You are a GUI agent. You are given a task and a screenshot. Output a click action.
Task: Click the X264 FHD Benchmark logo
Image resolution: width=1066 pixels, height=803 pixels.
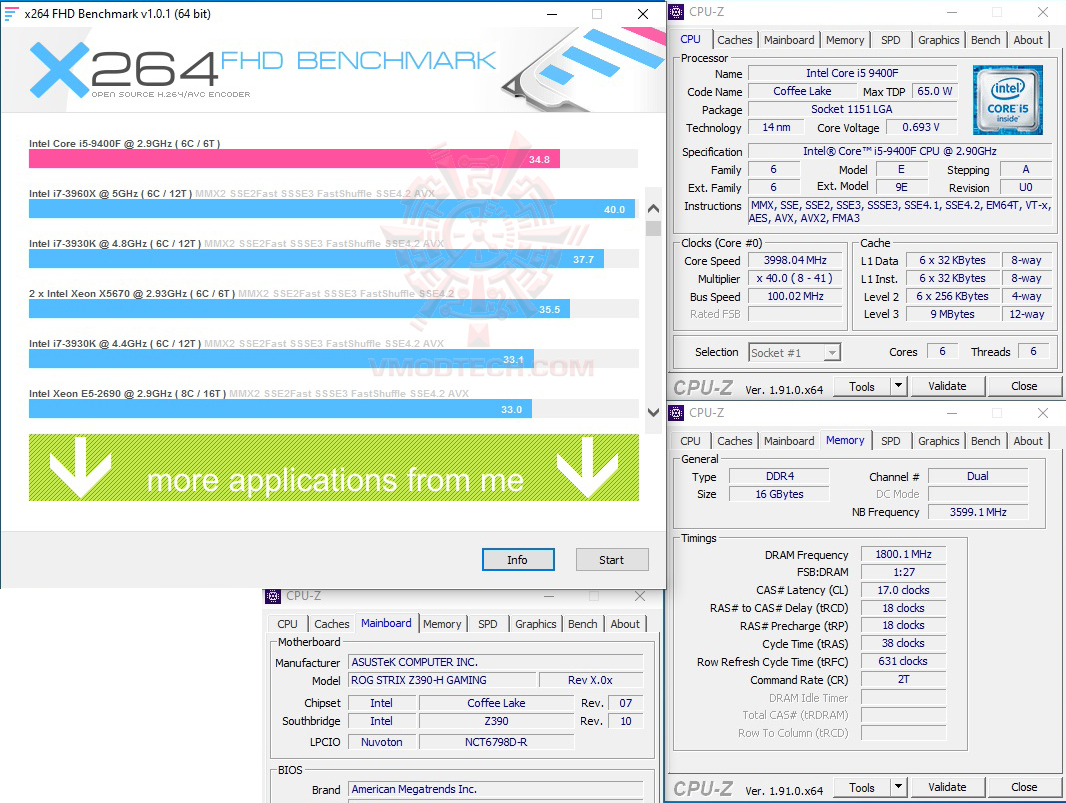(262, 70)
